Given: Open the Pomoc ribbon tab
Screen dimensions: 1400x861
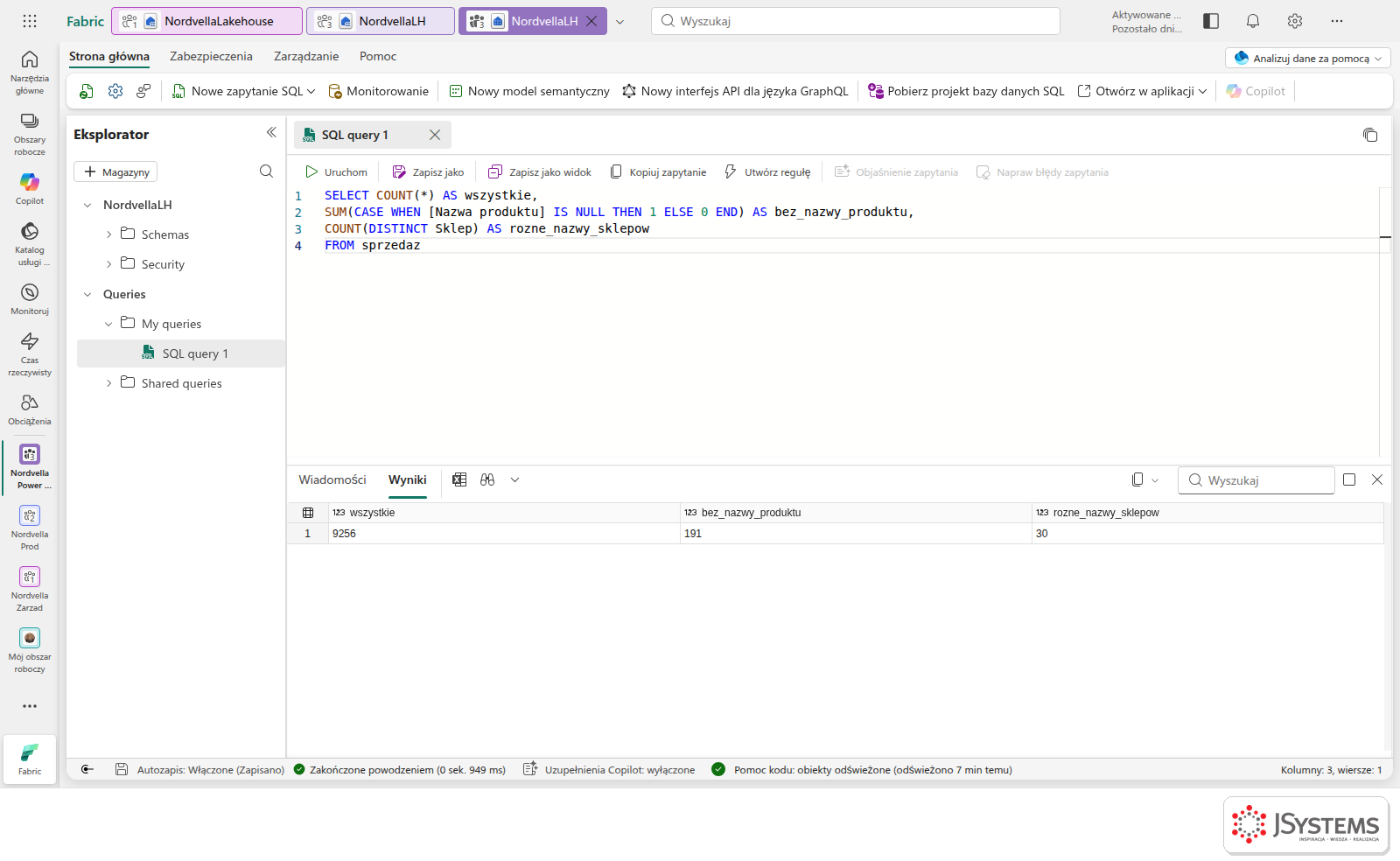Looking at the screenshot, I should click(378, 56).
